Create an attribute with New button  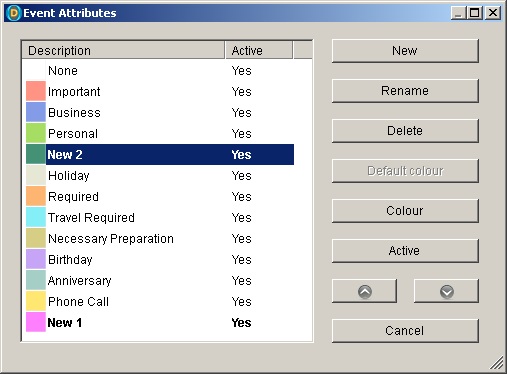point(405,51)
